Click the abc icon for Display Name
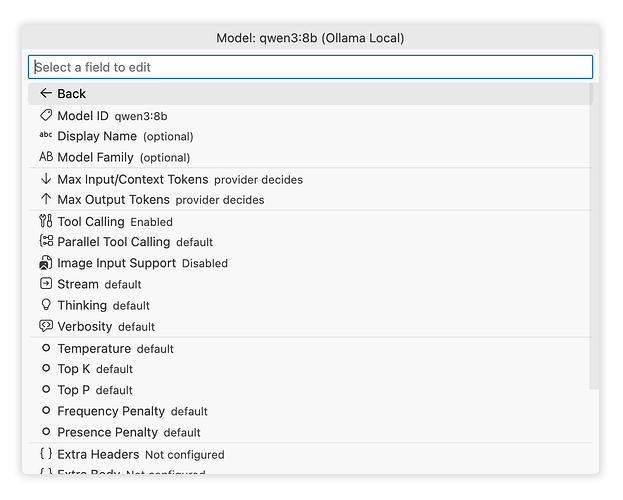Screen dimensions: 623x500 coord(46,135)
